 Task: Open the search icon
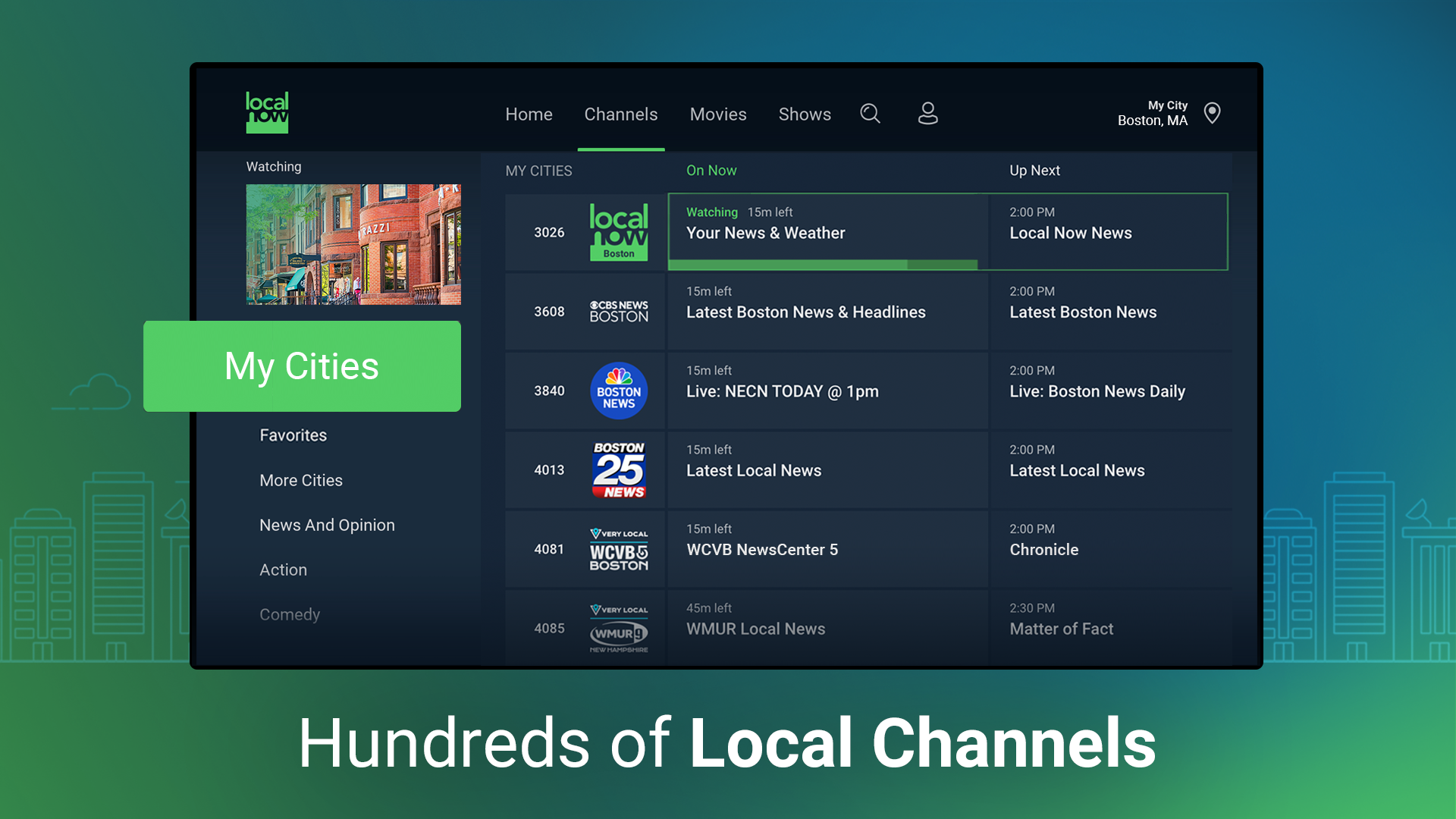[870, 114]
